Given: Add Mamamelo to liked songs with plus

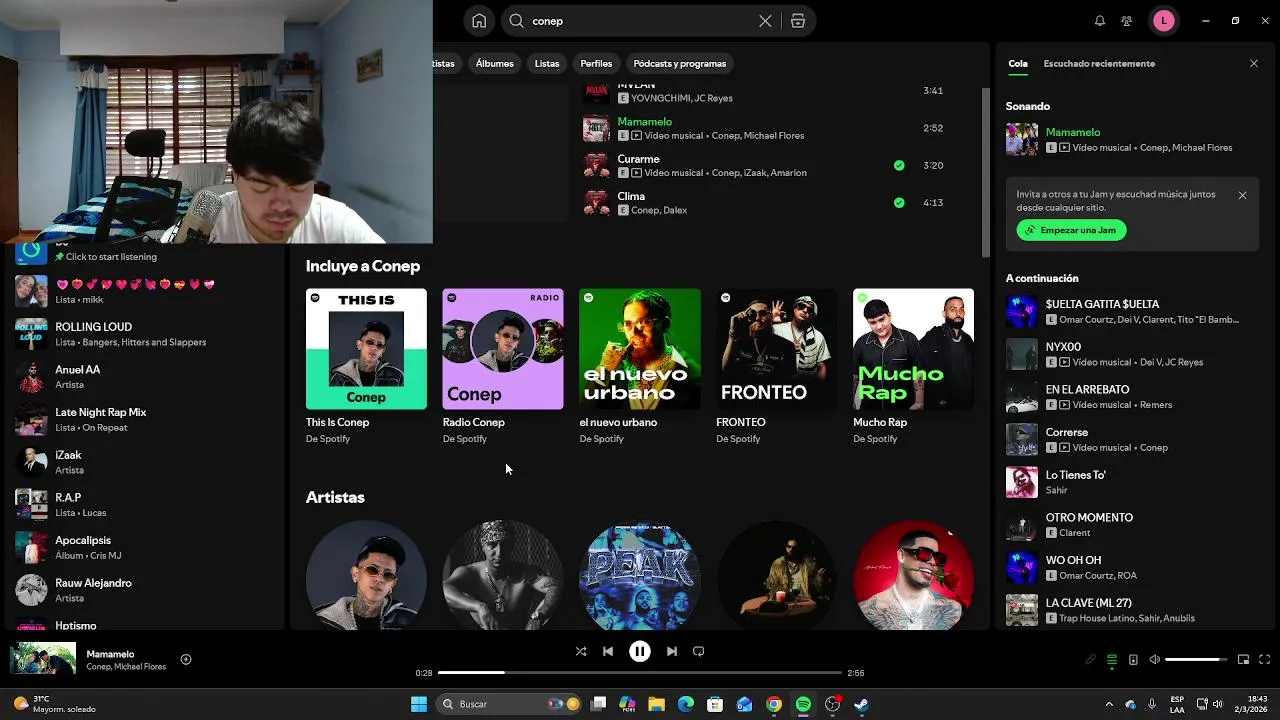Looking at the screenshot, I should [x=186, y=659].
